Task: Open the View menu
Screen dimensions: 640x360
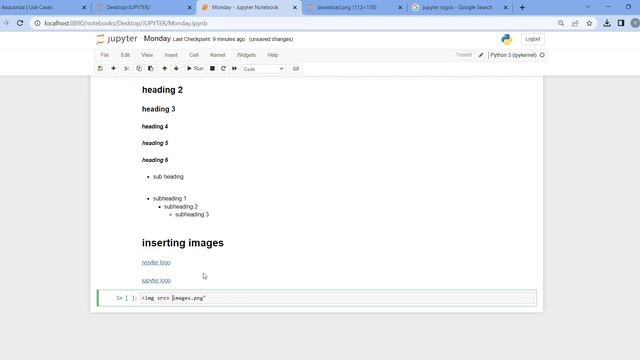Action: pos(147,55)
